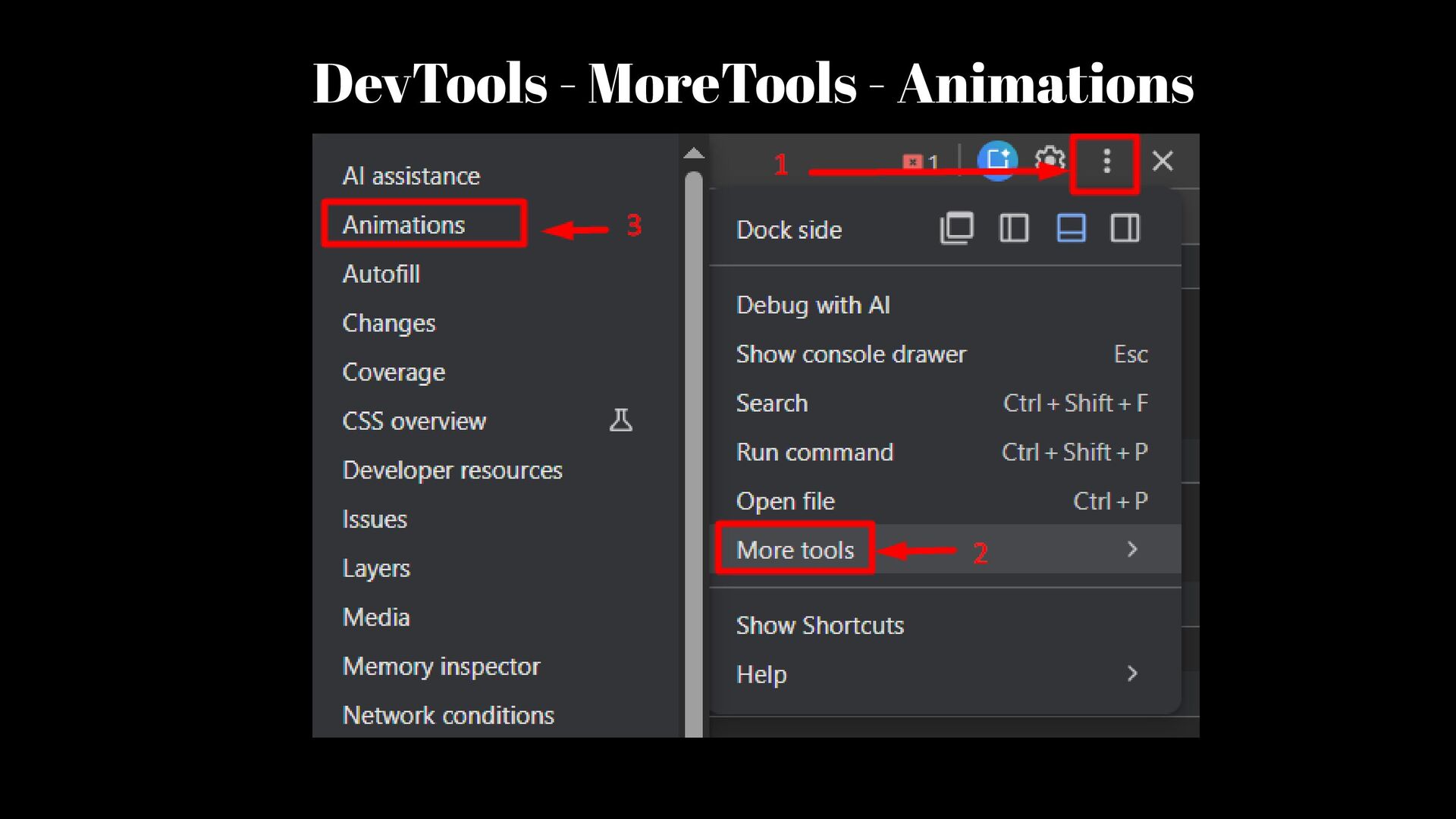Click Run command menu entry
This screenshot has width=1456, height=819.
(814, 452)
